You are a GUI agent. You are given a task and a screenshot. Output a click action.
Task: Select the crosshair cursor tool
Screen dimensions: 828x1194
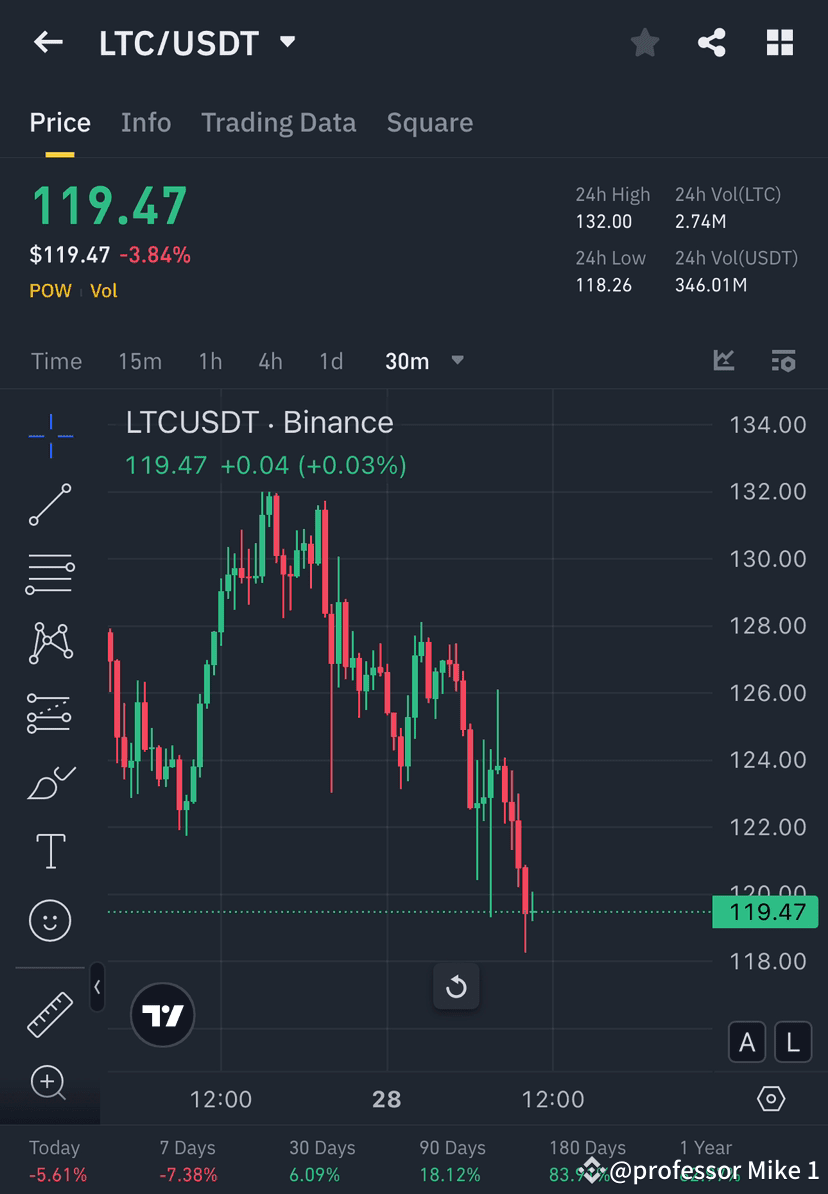50,434
